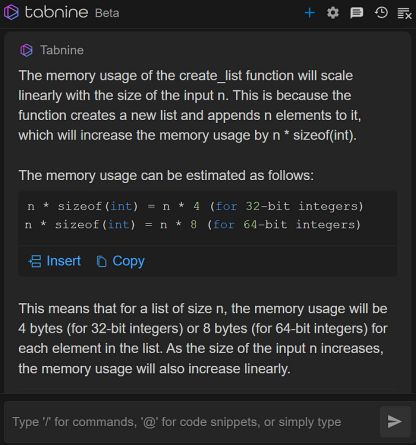Click the Tabnine logo in the header
The image size is (416, 445).
[11, 12]
